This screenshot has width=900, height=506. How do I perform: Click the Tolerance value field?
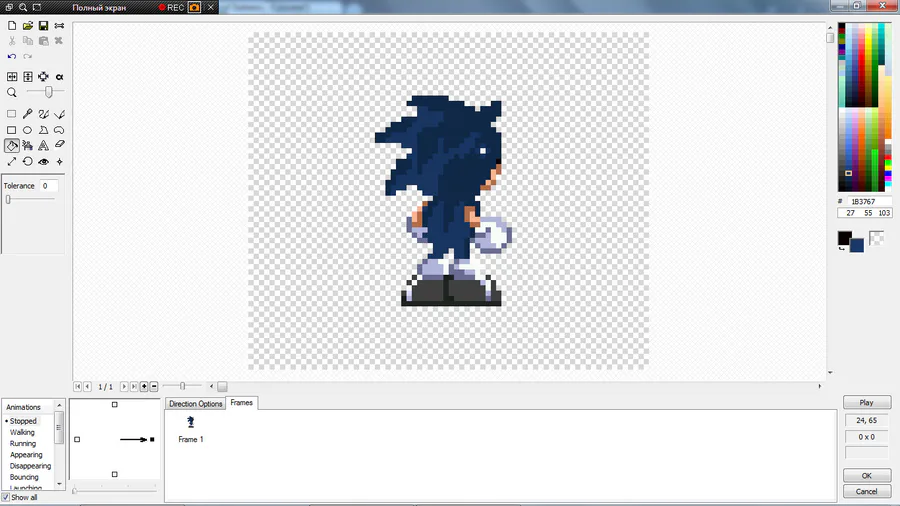[x=49, y=186]
